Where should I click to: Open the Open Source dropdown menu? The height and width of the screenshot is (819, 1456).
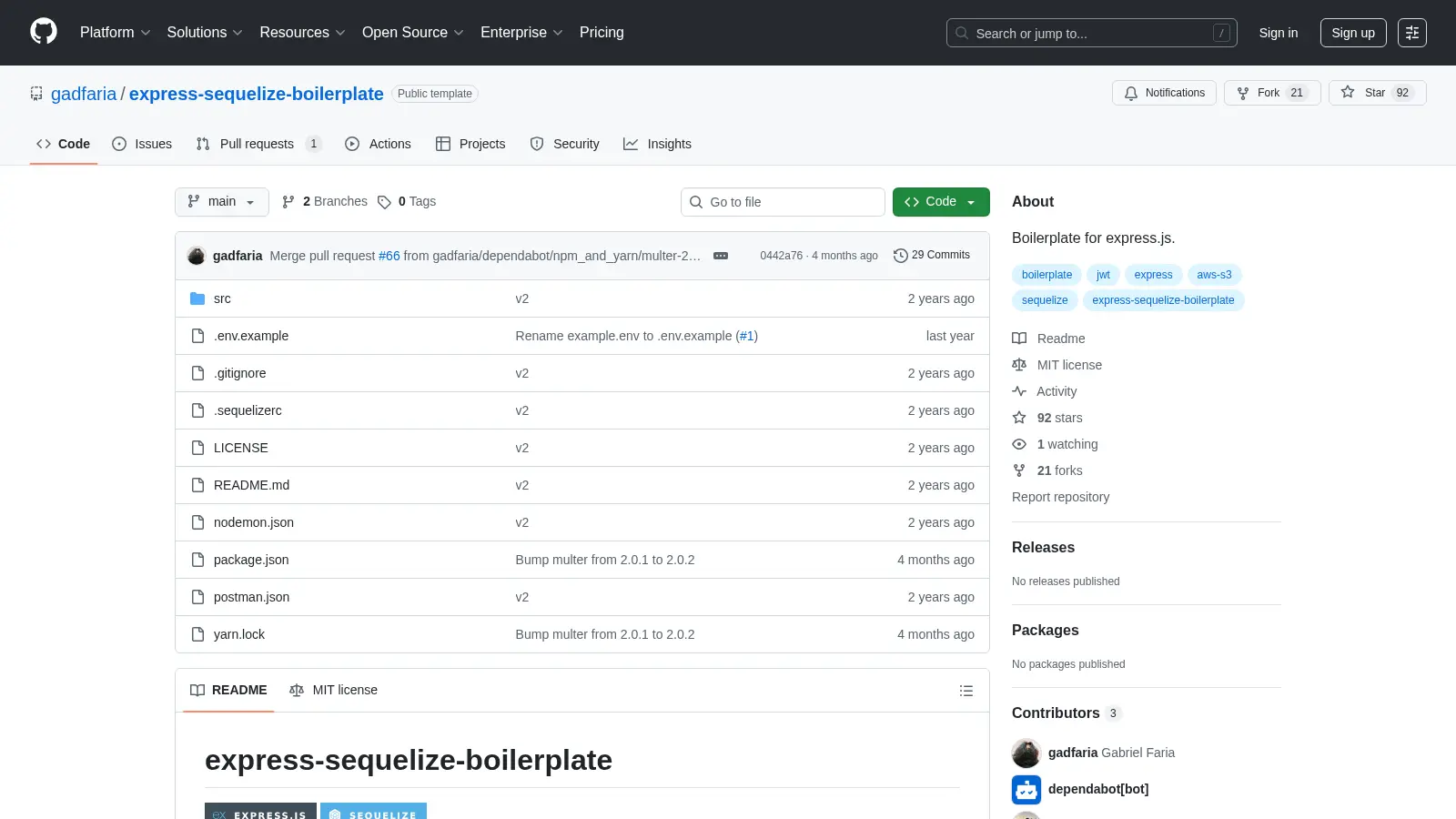point(413,33)
